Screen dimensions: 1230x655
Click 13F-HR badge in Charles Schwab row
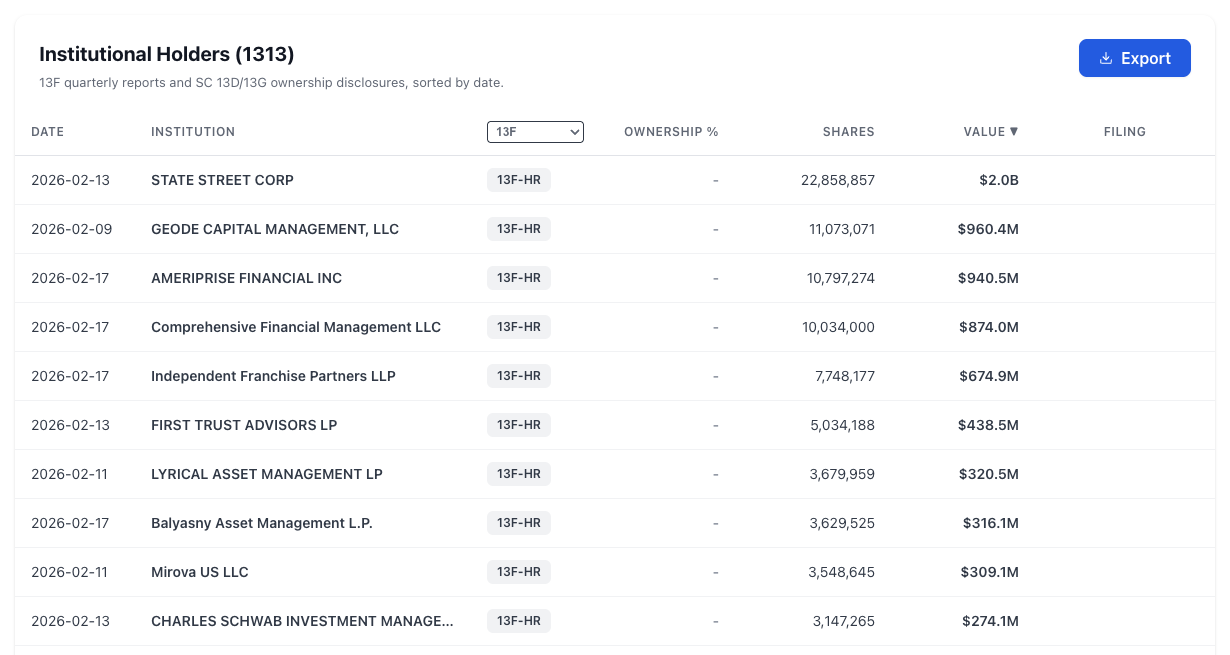pos(519,621)
